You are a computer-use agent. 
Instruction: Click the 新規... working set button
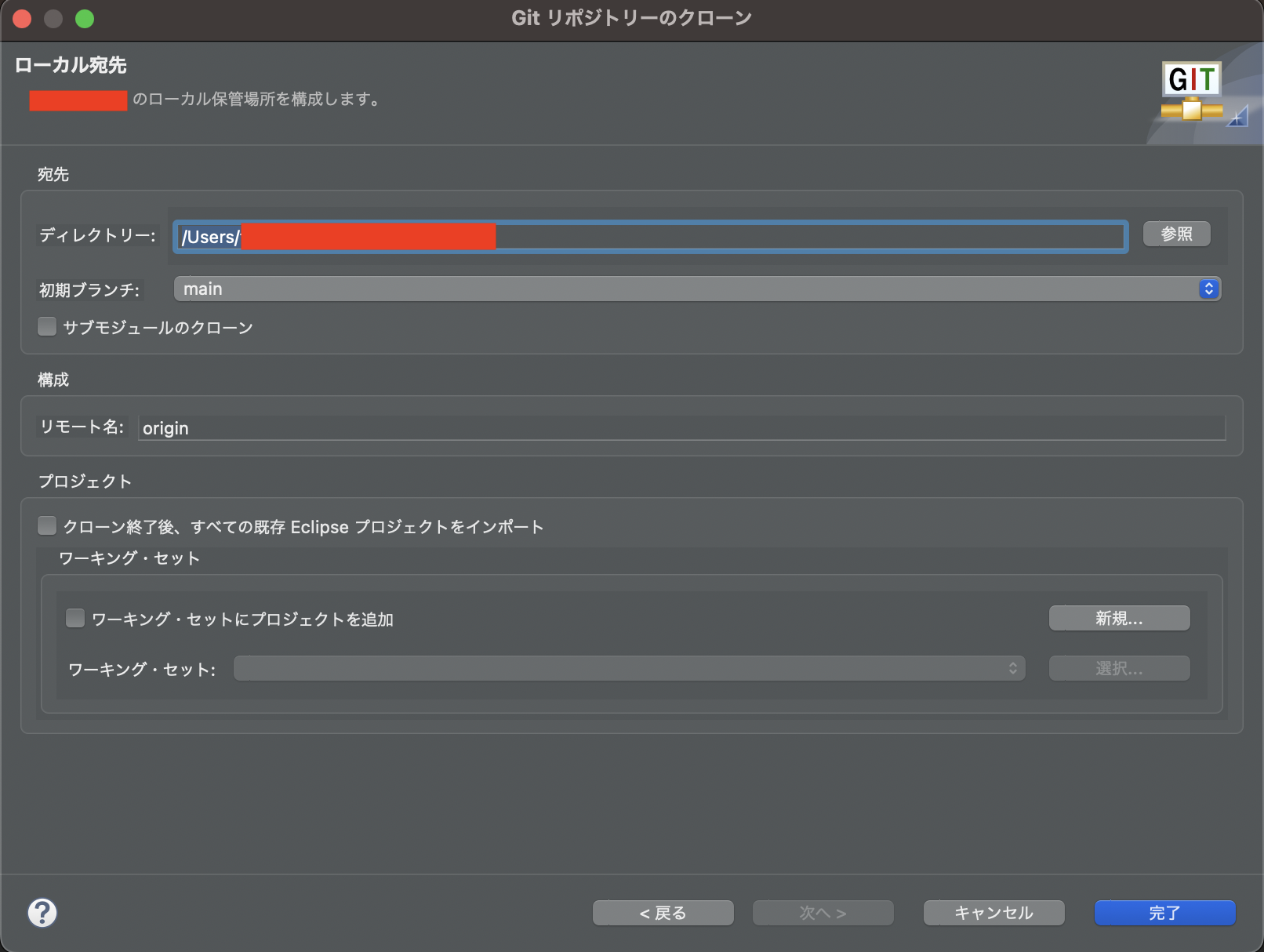1119,618
